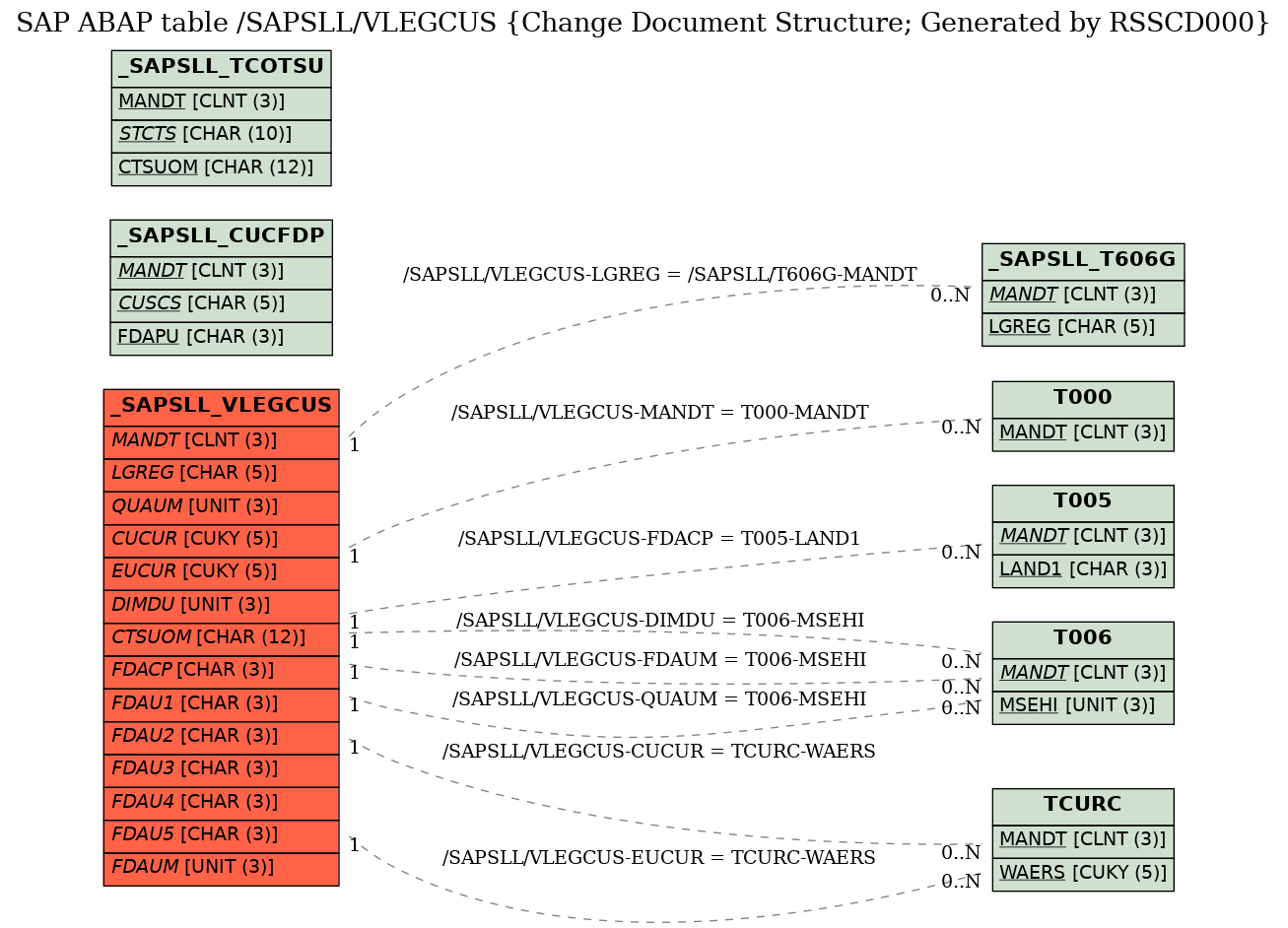Select the FDACP [CHAR (3)] field

point(221,671)
